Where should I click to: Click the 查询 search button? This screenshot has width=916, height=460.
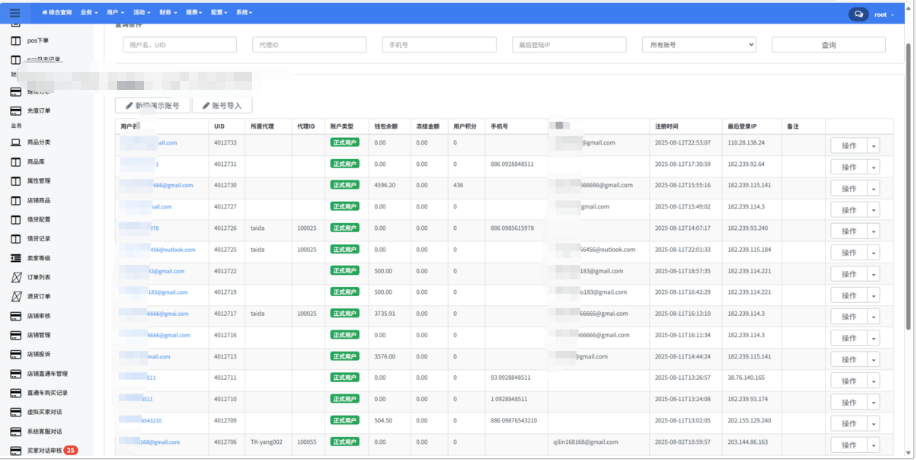pos(828,45)
